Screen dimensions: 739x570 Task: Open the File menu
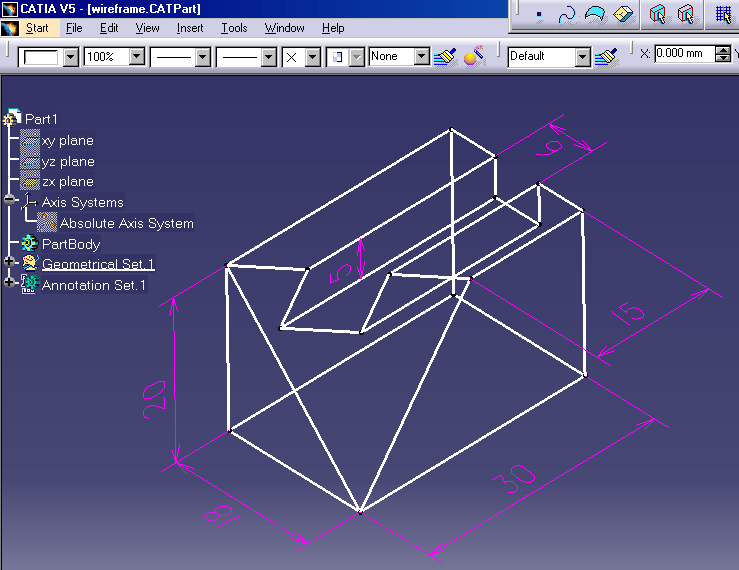coord(74,28)
